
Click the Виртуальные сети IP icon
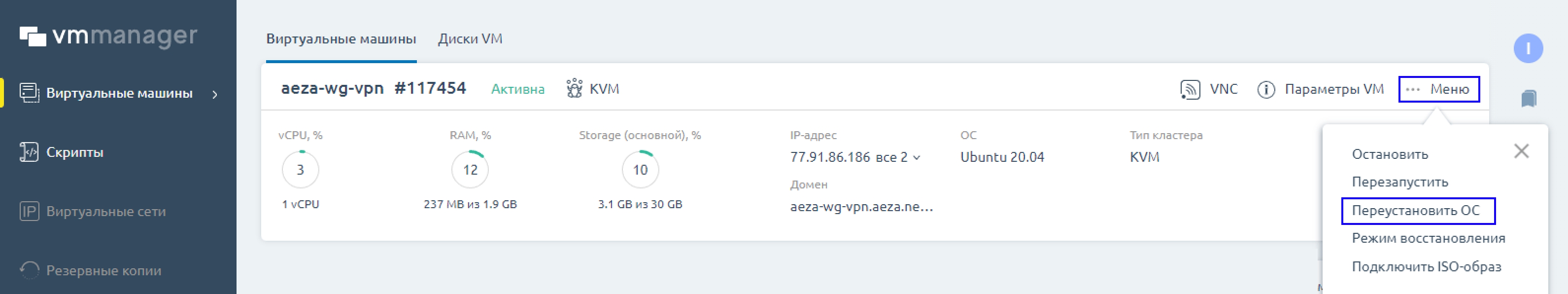tap(29, 211)
